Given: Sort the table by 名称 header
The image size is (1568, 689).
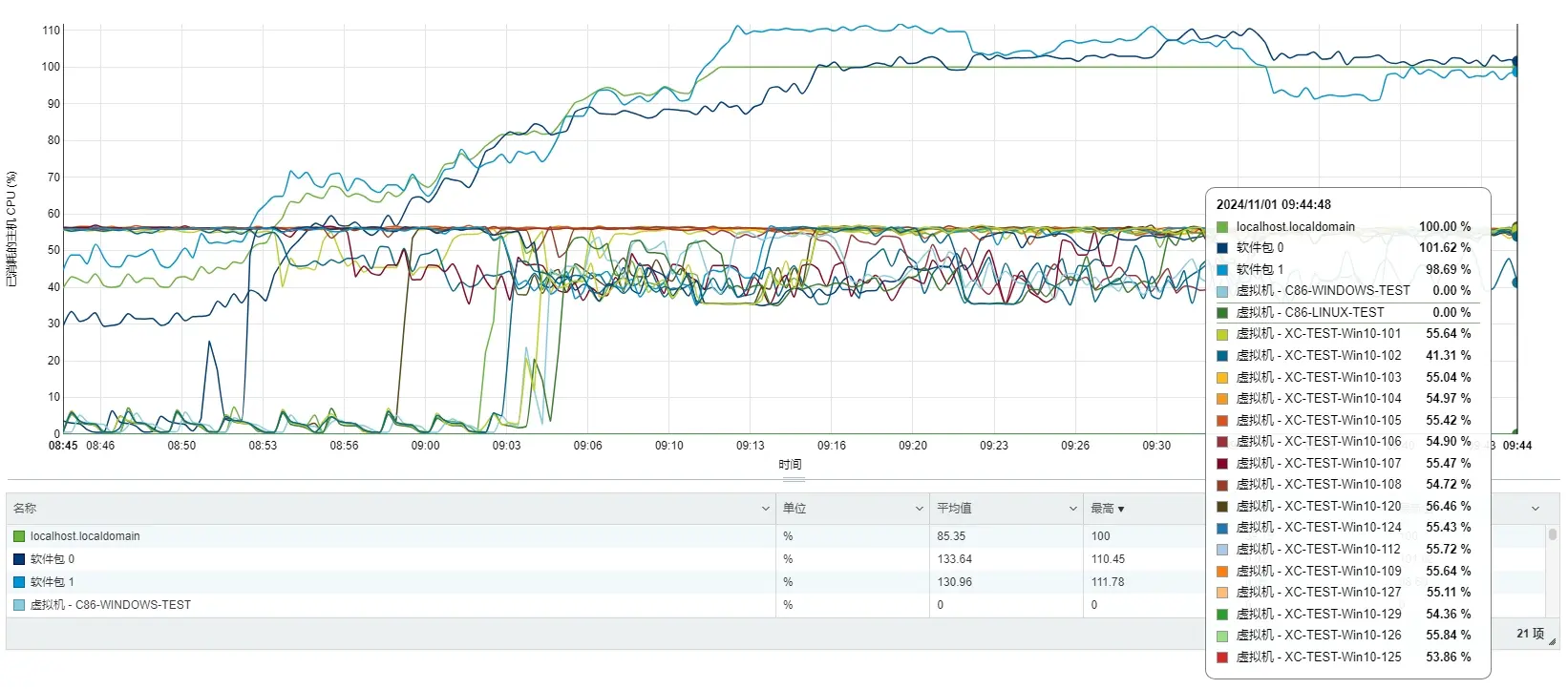Looking at the screenshot, I should tap(25, 509).
